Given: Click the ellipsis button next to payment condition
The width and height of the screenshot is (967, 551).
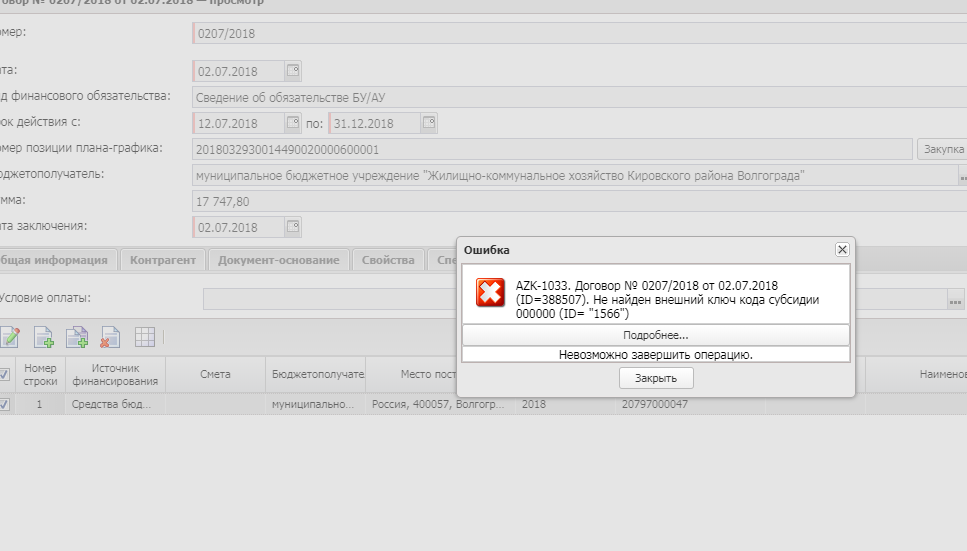Looking at the screenshot, I should click(956, 299).
